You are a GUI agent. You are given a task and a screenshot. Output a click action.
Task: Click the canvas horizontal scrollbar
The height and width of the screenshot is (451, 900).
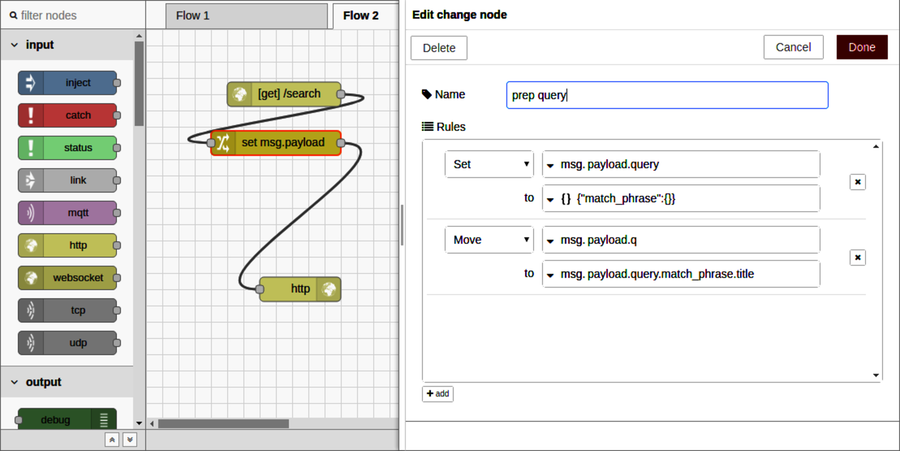(223, 423)
